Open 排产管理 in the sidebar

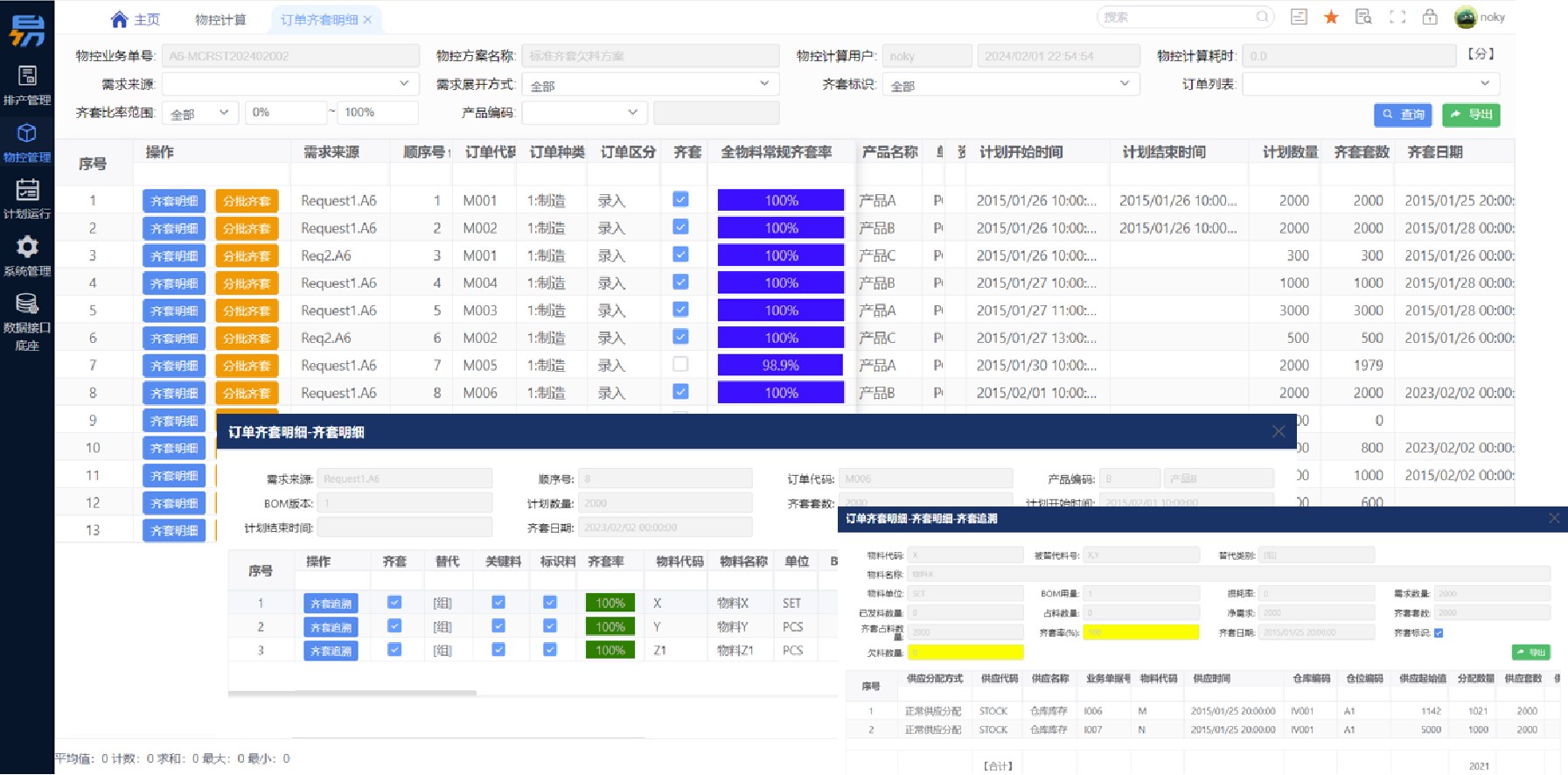pos(27,85)
